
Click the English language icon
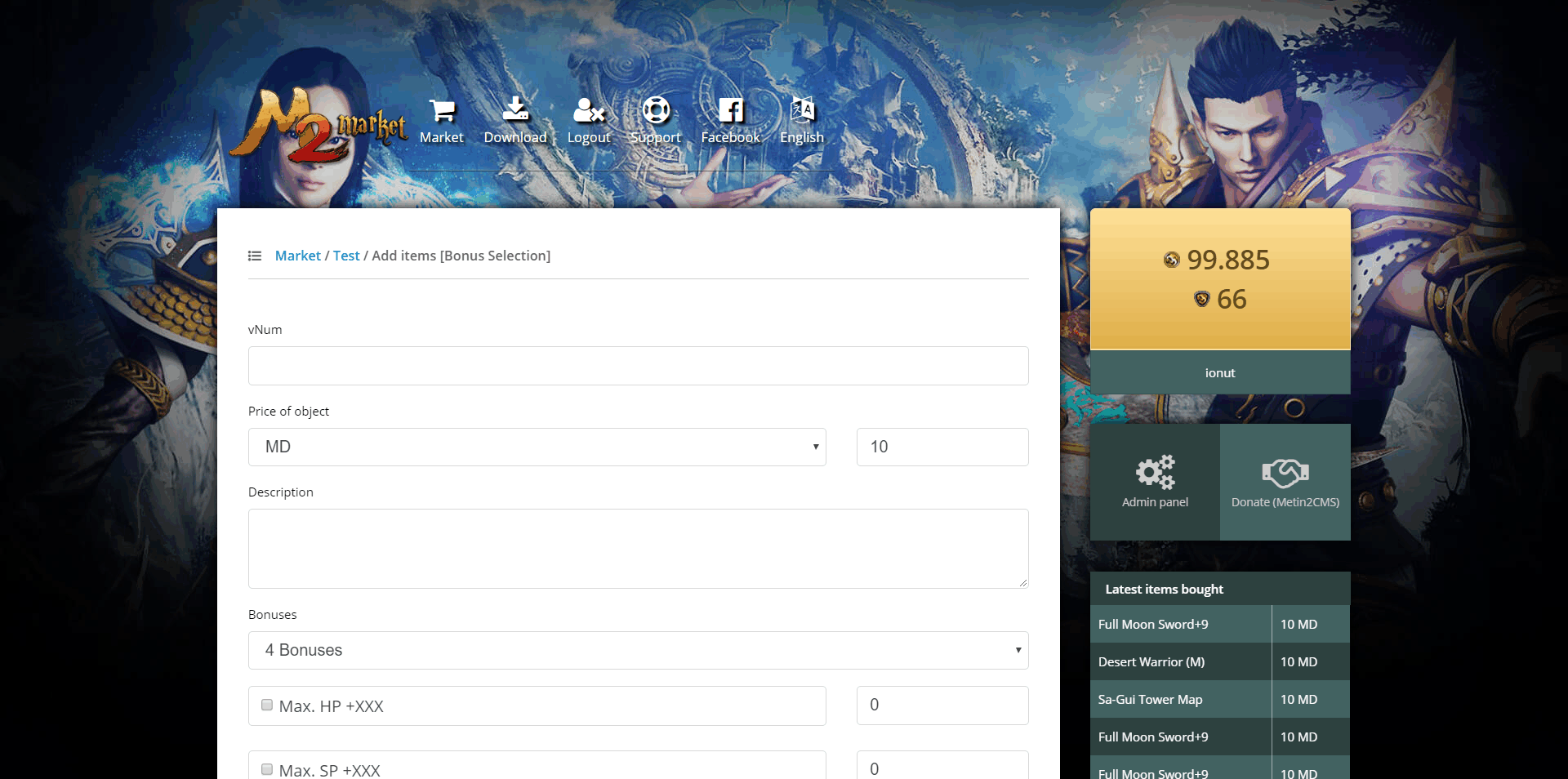(x=802, y=109)
